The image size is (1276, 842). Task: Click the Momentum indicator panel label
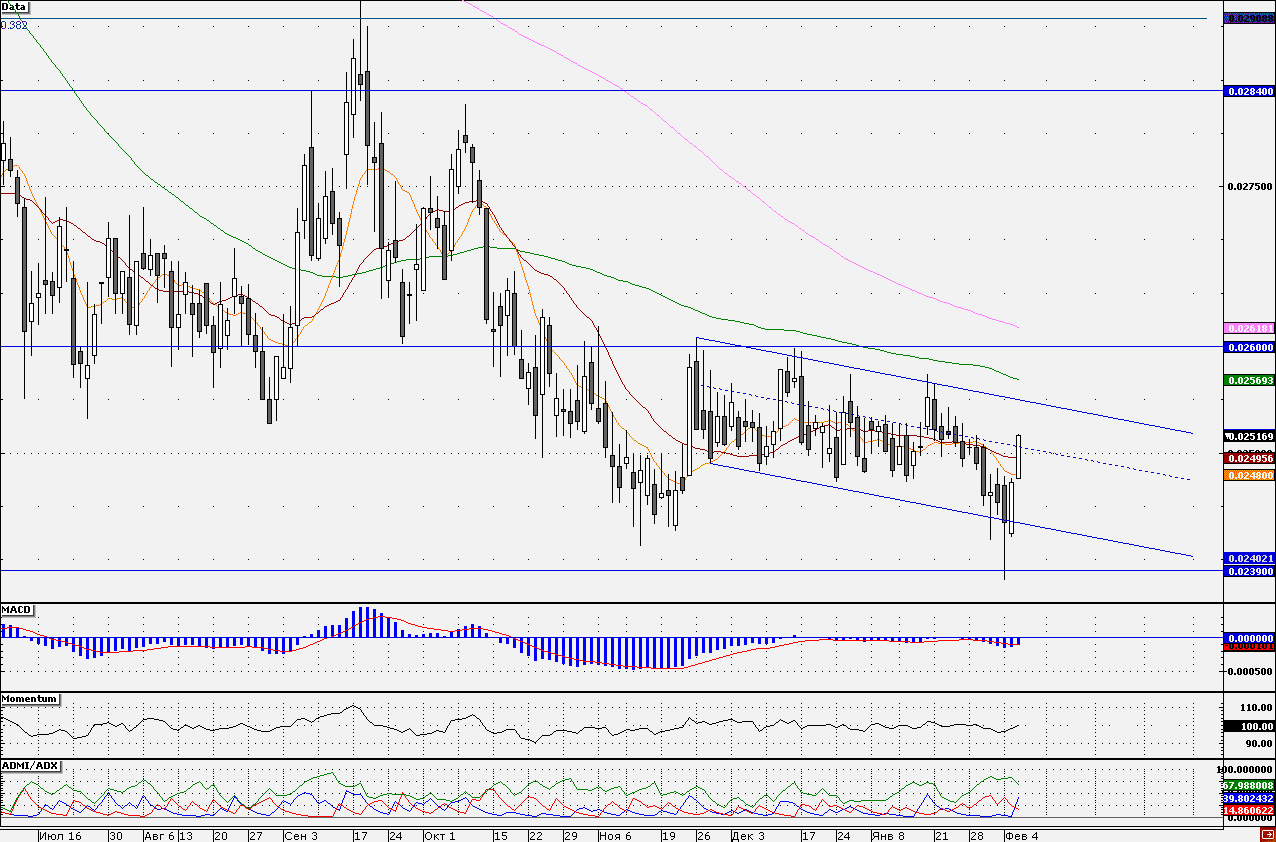[28, 698]
